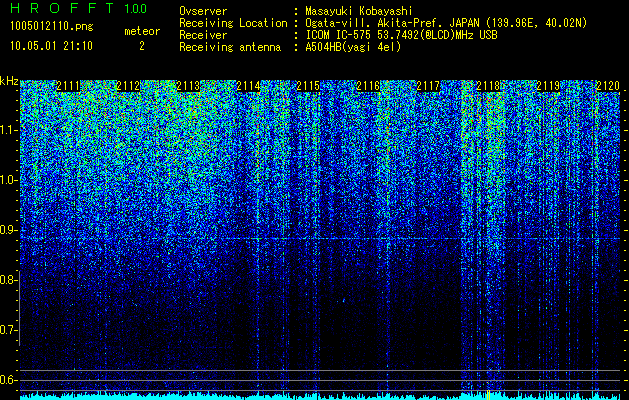Image resolution: width=629 pixels, height=400 pixels.
Task: Click the HROFFT 1.00 title text
Action: 78,8
